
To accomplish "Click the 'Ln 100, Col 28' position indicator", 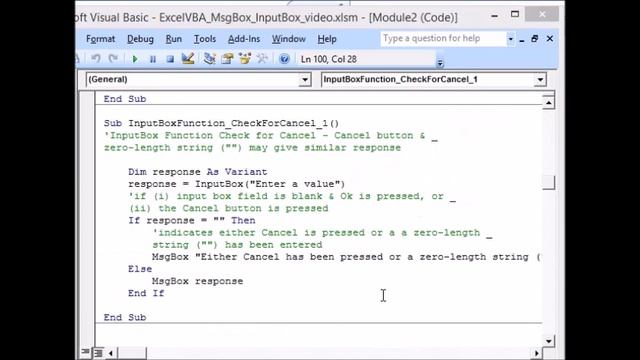I will 329,59.
